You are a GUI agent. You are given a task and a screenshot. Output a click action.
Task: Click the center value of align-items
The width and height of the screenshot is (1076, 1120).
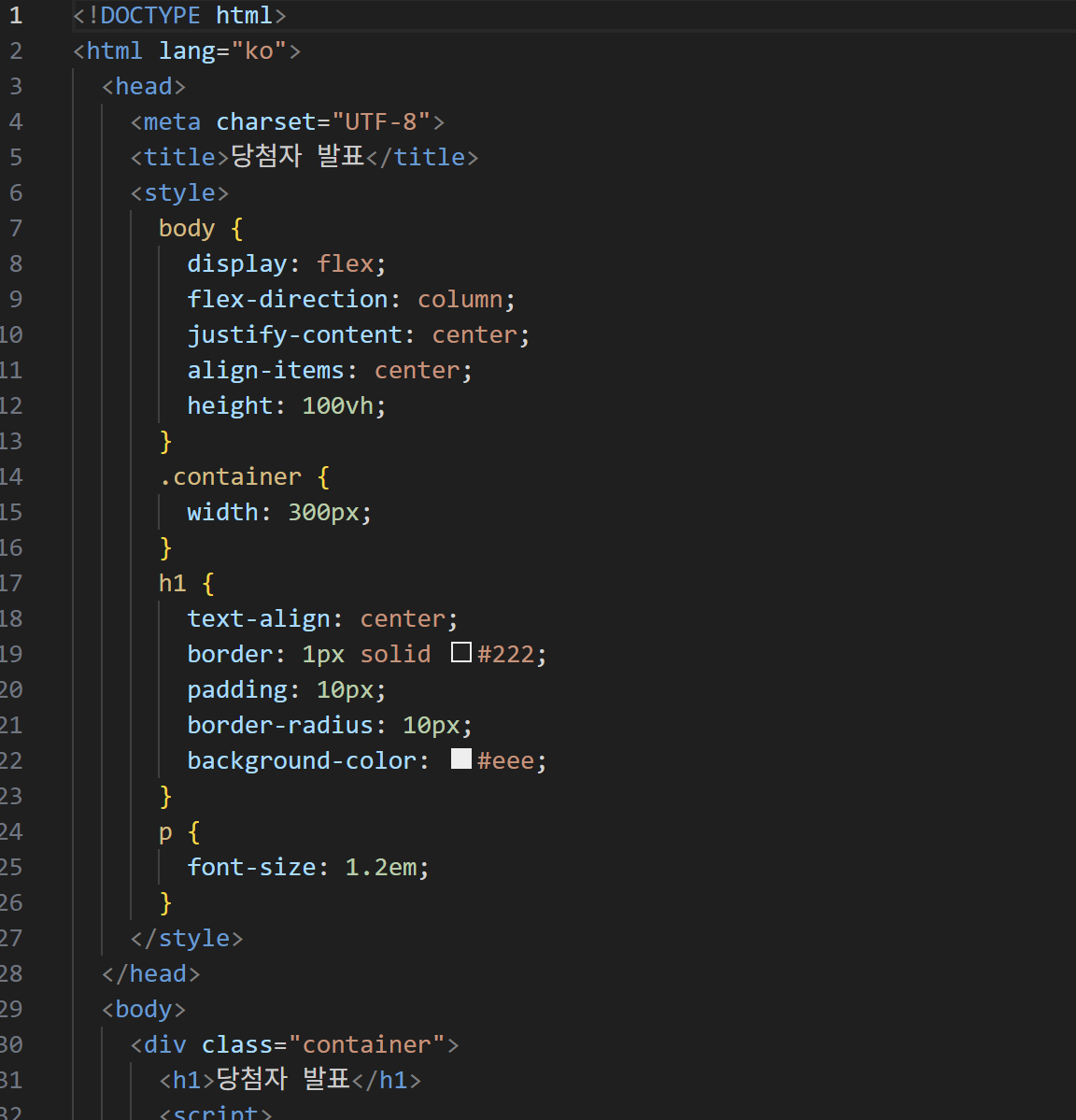point(418,370)
